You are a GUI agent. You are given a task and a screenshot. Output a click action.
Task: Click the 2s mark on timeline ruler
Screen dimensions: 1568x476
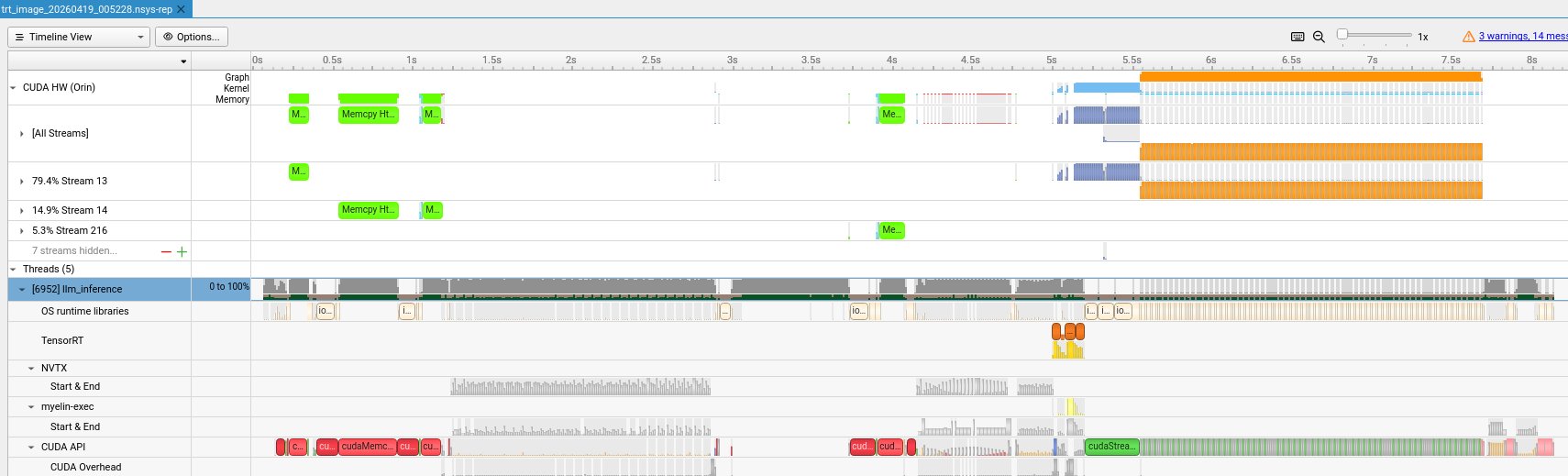571,61
